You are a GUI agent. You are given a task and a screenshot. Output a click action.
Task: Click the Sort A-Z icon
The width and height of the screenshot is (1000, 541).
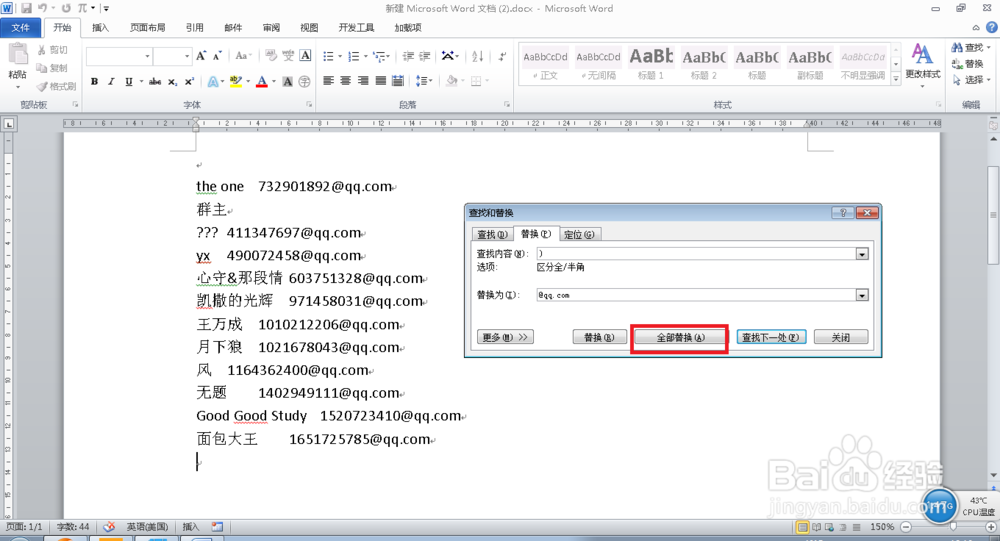click(478, 56)
